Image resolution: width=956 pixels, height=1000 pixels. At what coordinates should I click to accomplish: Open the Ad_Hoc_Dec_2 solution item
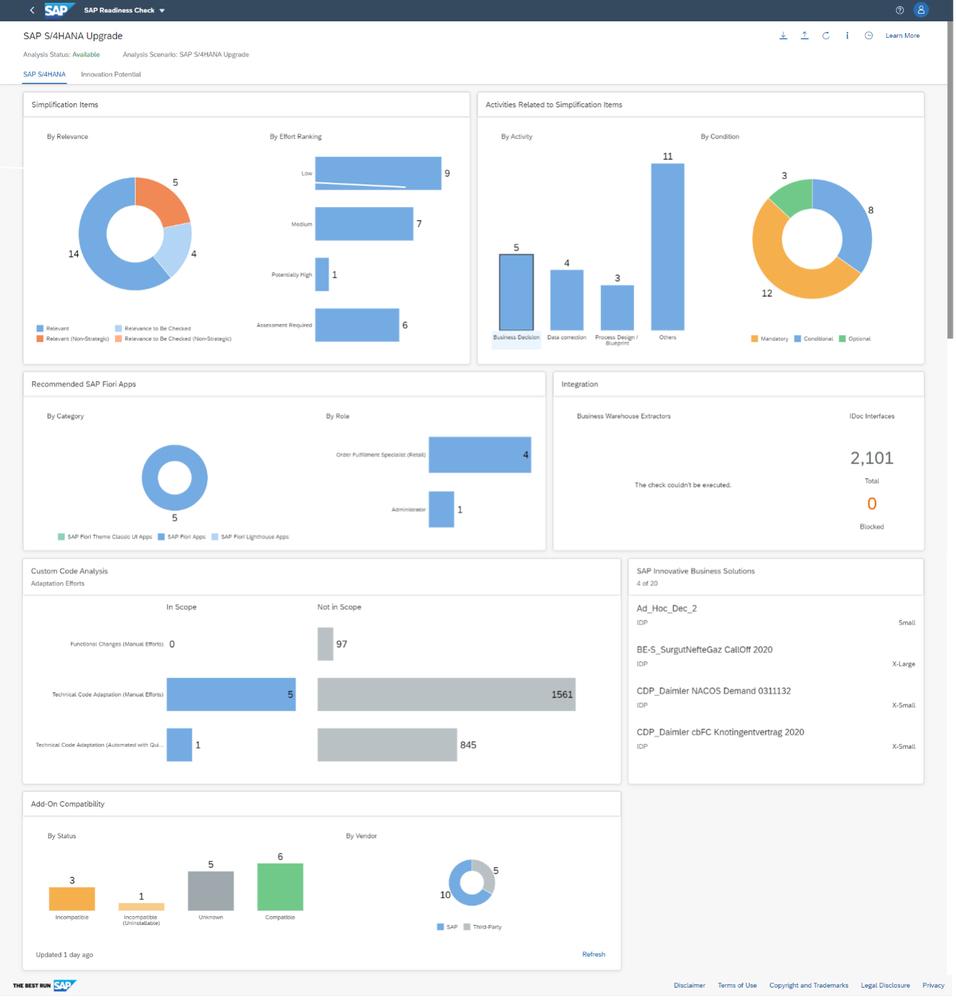click(776, 615)
